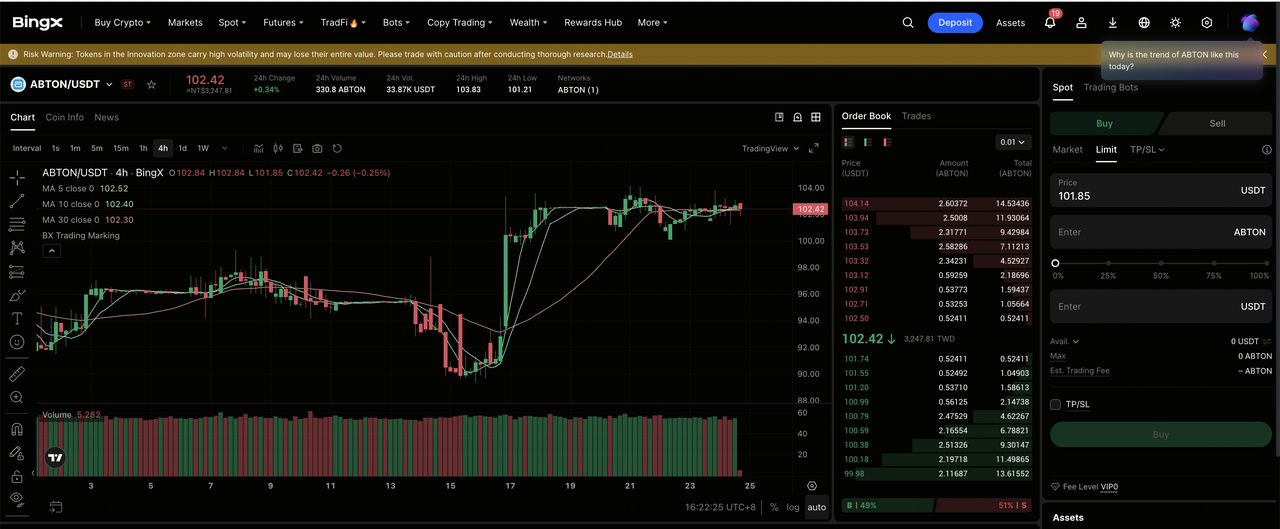
Task: Toggle stay in drawing mode
Action: (17, 452)
